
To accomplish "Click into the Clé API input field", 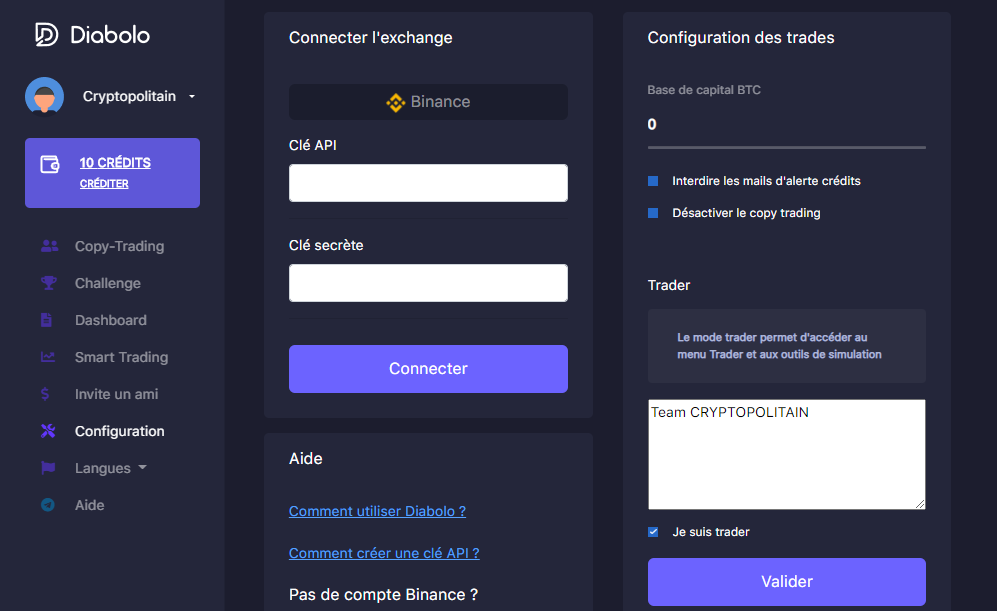I will 428,183.
